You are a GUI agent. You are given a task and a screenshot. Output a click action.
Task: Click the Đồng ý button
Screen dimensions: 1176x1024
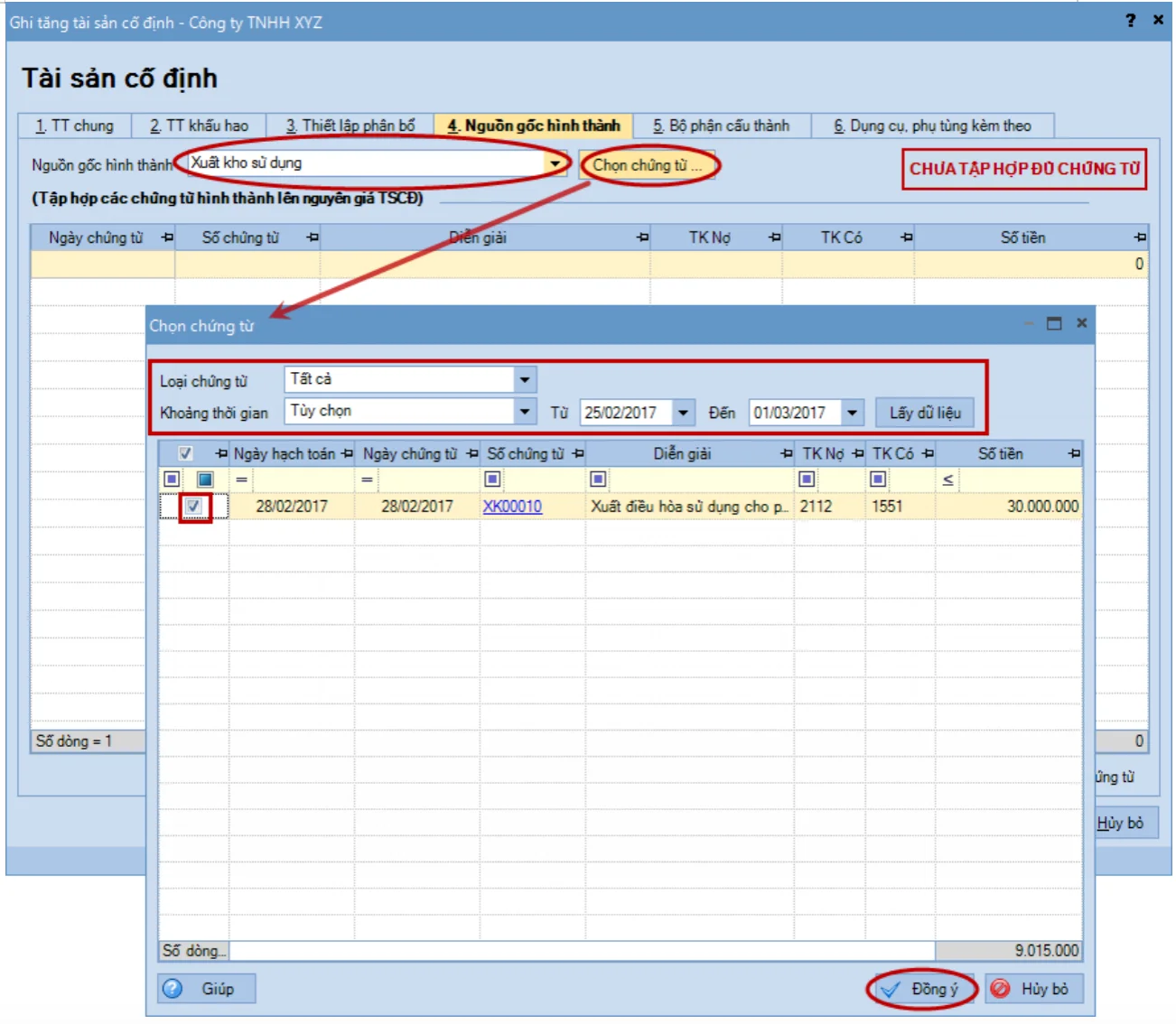[x=922, y=989]
